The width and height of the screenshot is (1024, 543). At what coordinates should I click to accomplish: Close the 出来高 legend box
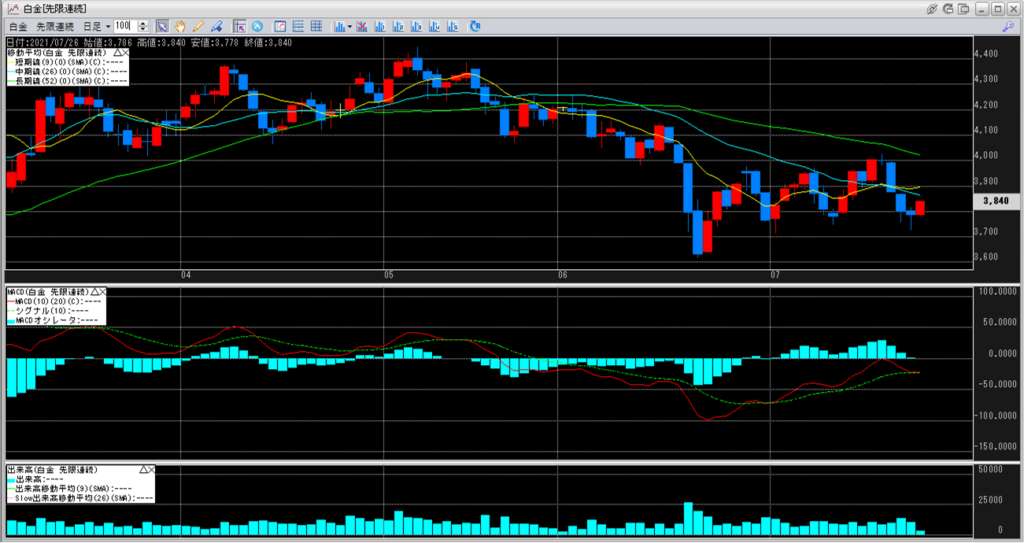coord(152,470)
